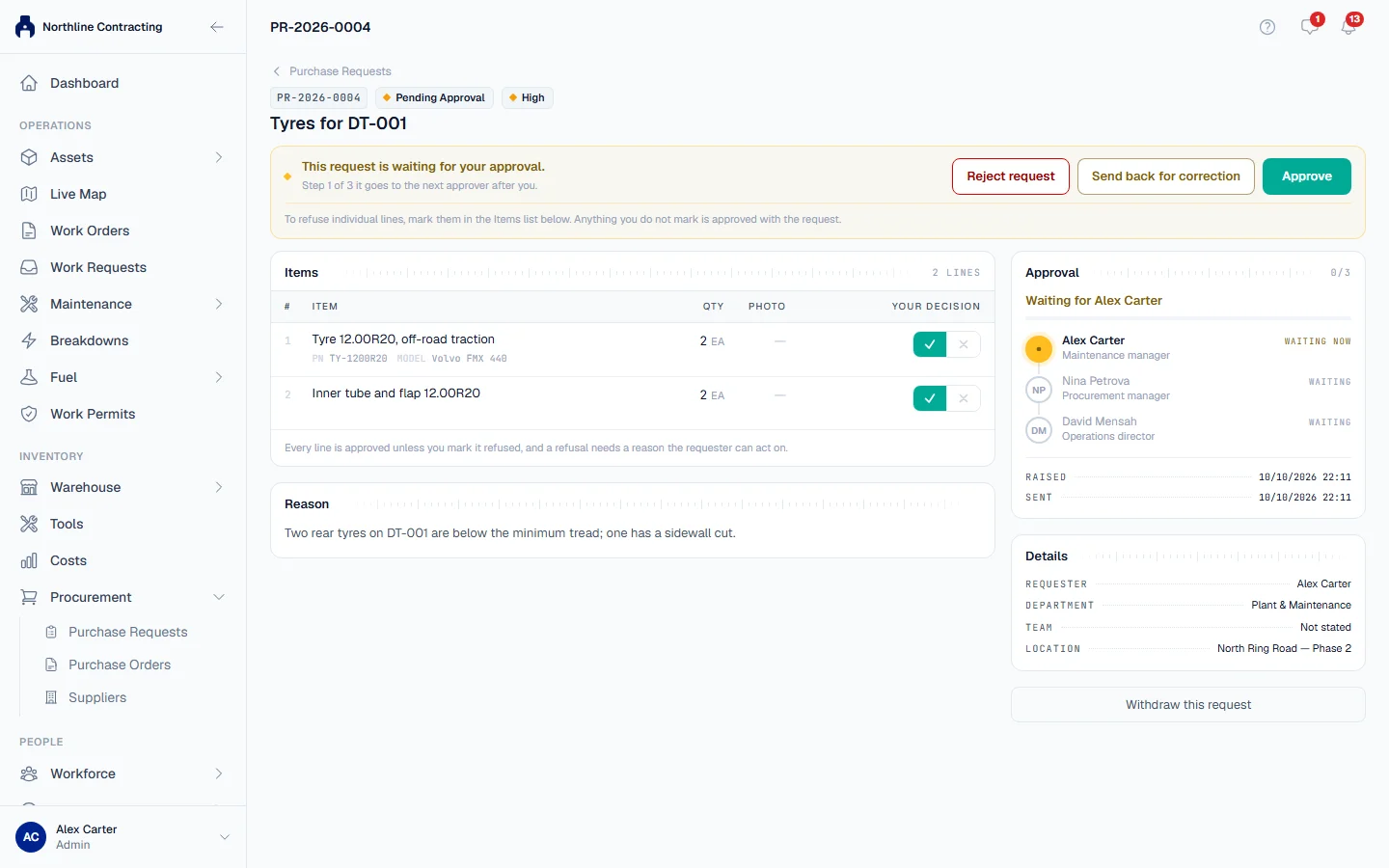Open Work Orders page
The width and height of the screenshot is (1389, 868).
tap(123, 231)
